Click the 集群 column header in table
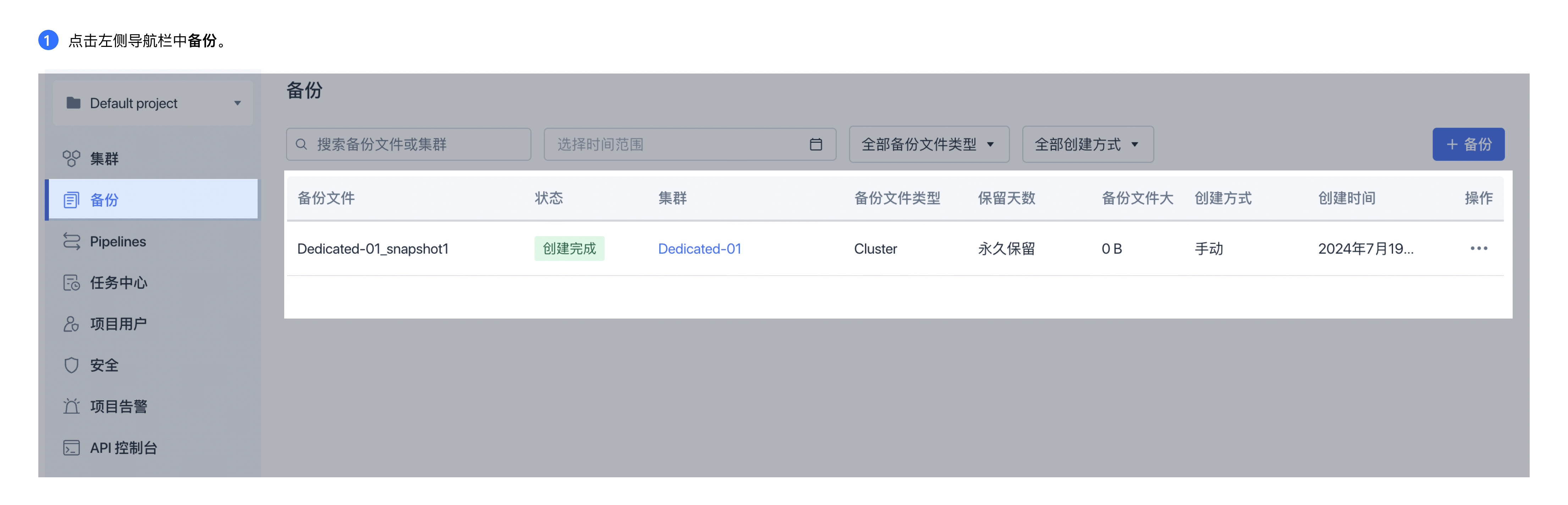The image size is (1568, 505). (672, 198)
